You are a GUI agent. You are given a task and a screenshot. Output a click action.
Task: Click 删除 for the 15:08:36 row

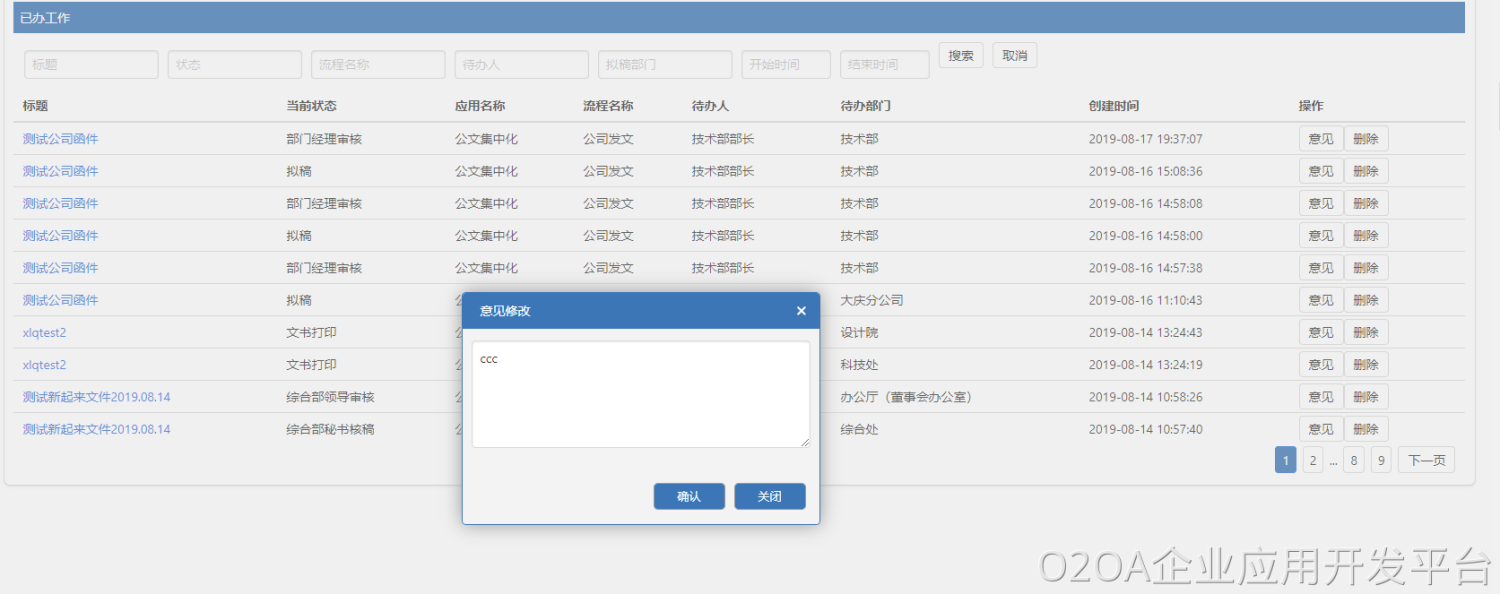(x=1365, y=171)
